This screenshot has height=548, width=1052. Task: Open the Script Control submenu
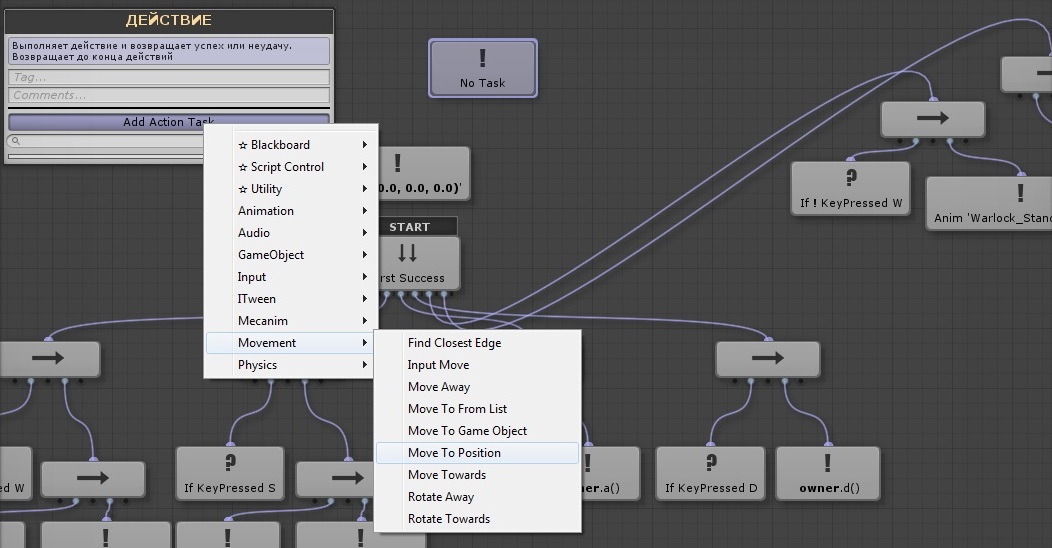[x=291, y=167]
